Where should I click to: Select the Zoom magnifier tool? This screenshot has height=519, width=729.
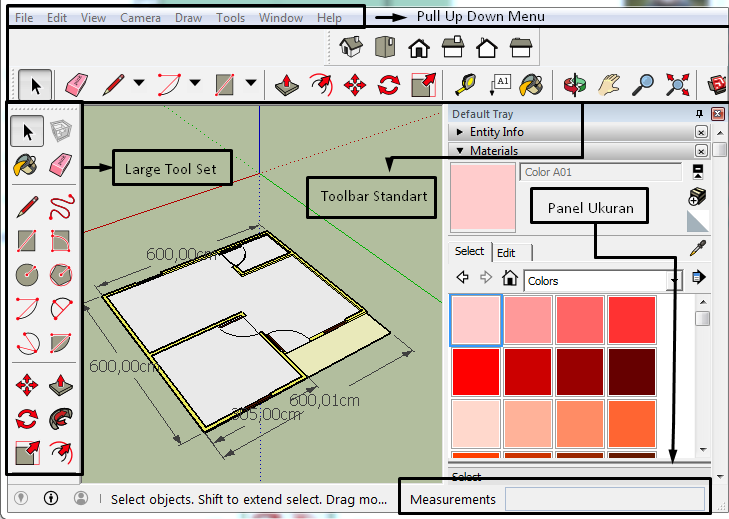click(x=643, y=85)
